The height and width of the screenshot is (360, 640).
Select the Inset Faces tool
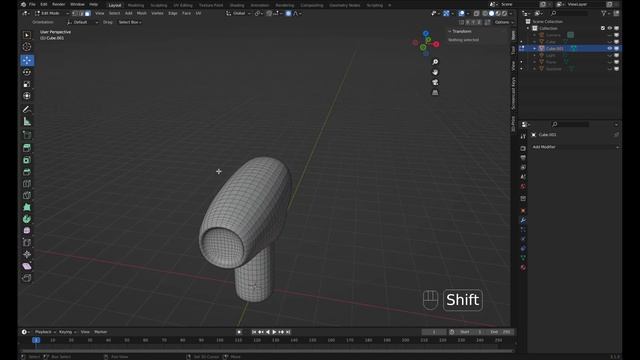(x=27, y=160)
